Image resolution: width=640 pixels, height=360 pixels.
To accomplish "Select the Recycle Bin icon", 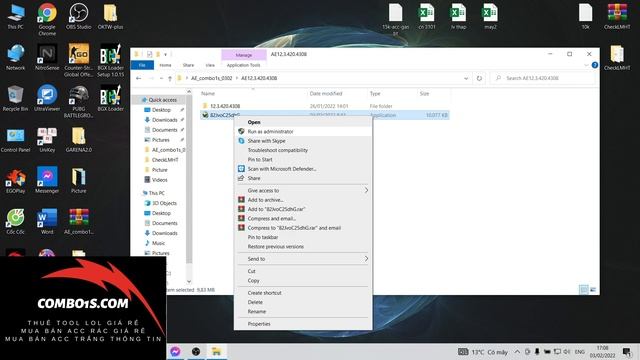I will [15, 98].
